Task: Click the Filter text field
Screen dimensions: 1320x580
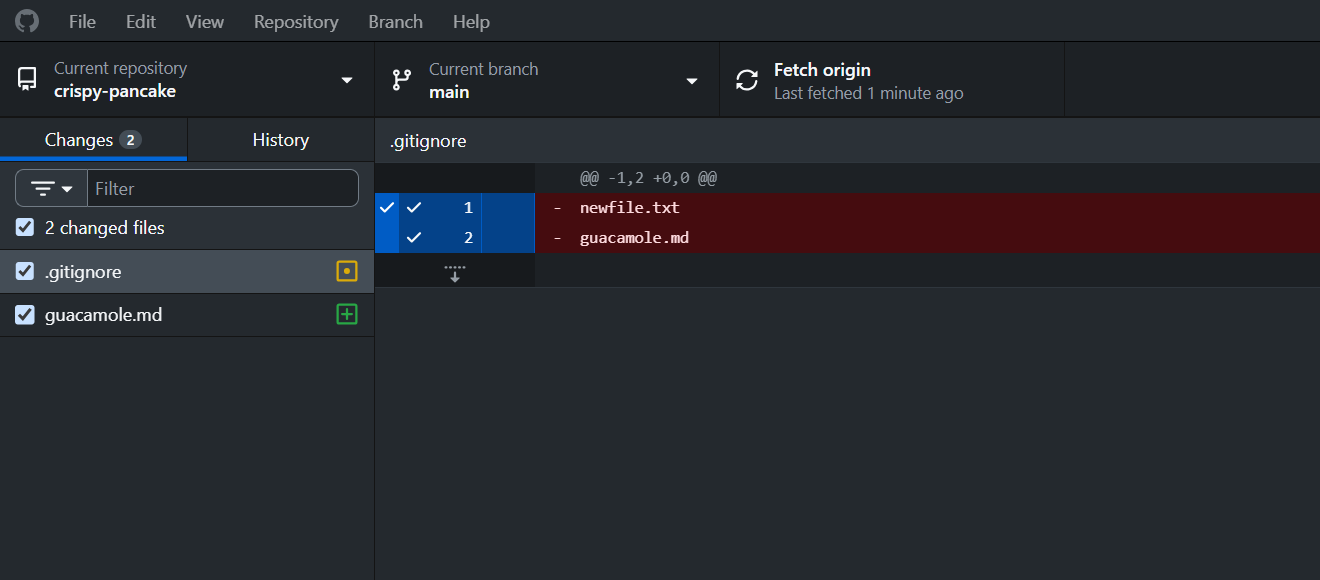Action: coord(223,188)
